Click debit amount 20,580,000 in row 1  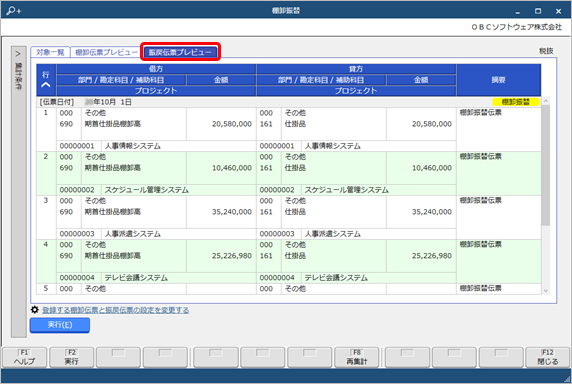232,124
